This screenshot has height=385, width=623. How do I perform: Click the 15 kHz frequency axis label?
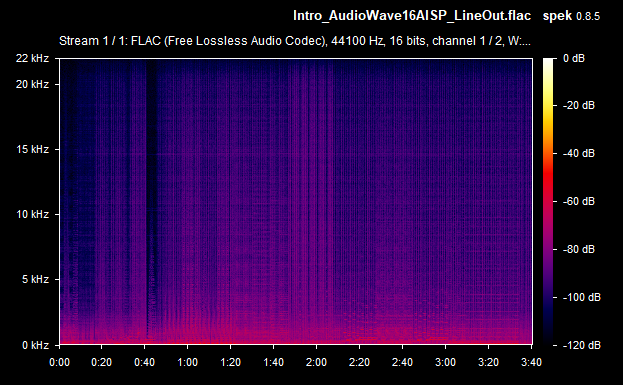tap(32, 149)
